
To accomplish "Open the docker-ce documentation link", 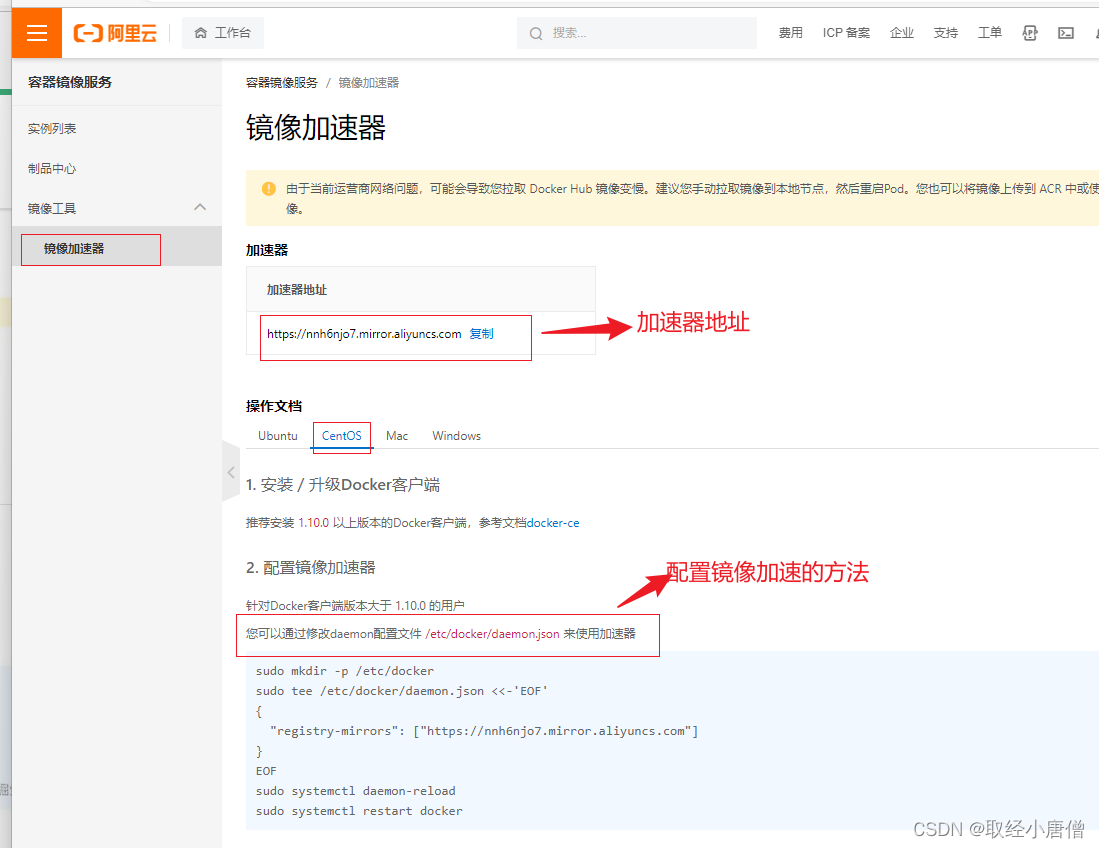I will pyautogui.click(x=553, y=523).
